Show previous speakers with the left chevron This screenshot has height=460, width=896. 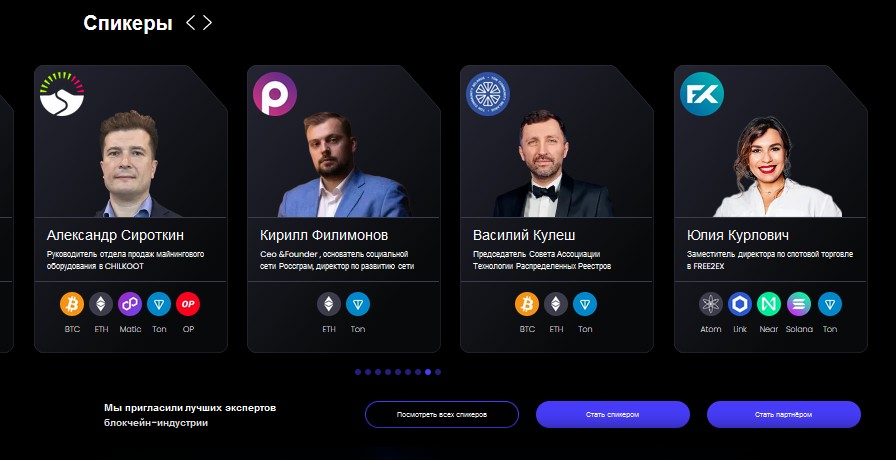pos(191,23)
